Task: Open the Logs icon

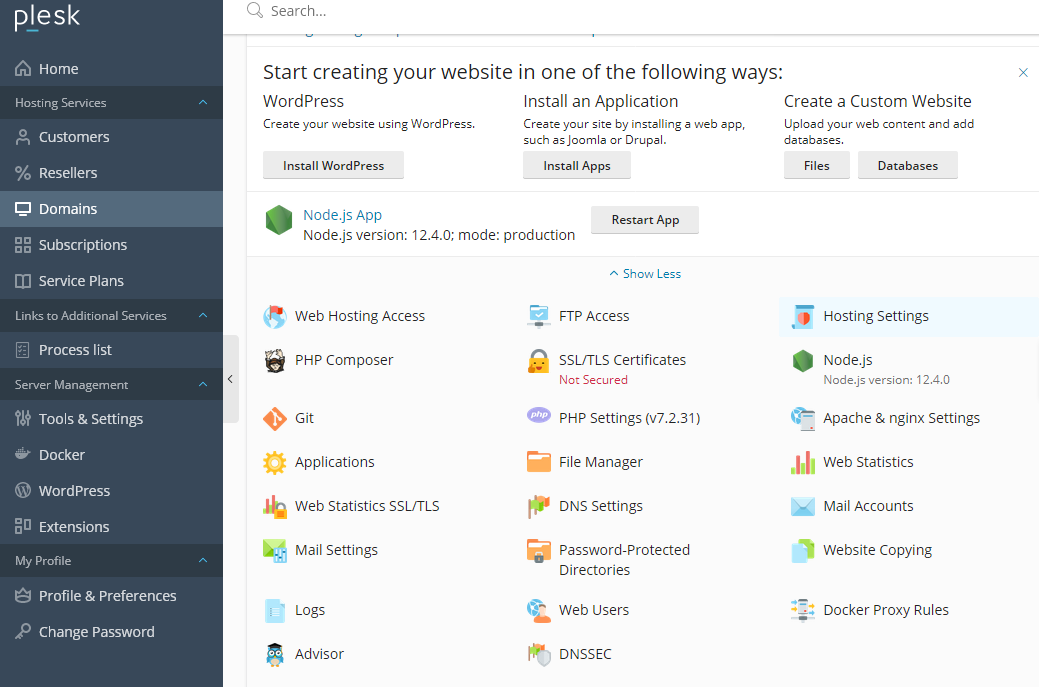Action: (x=274, y=611)
